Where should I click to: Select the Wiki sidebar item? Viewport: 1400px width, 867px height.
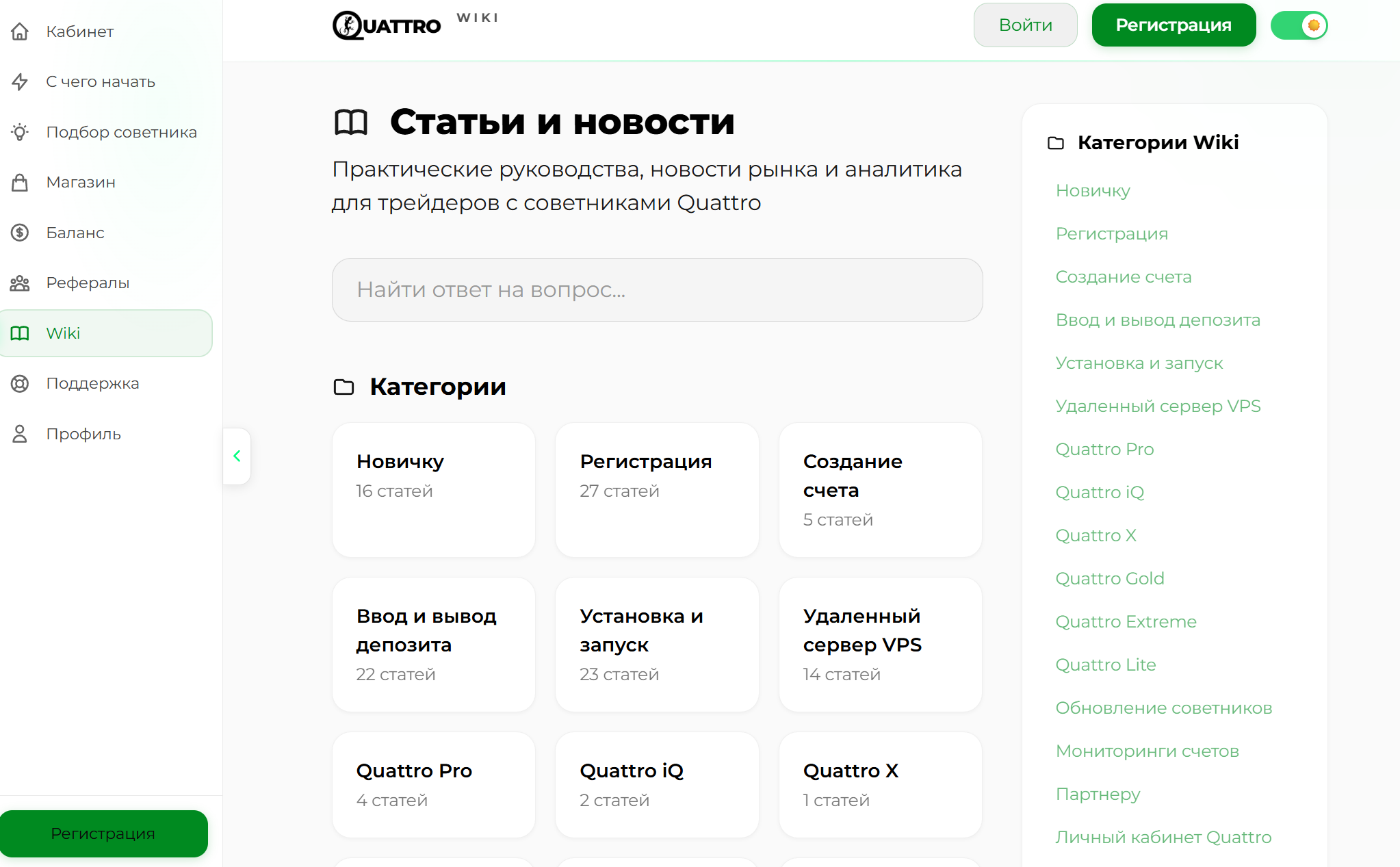click(106, 333)
